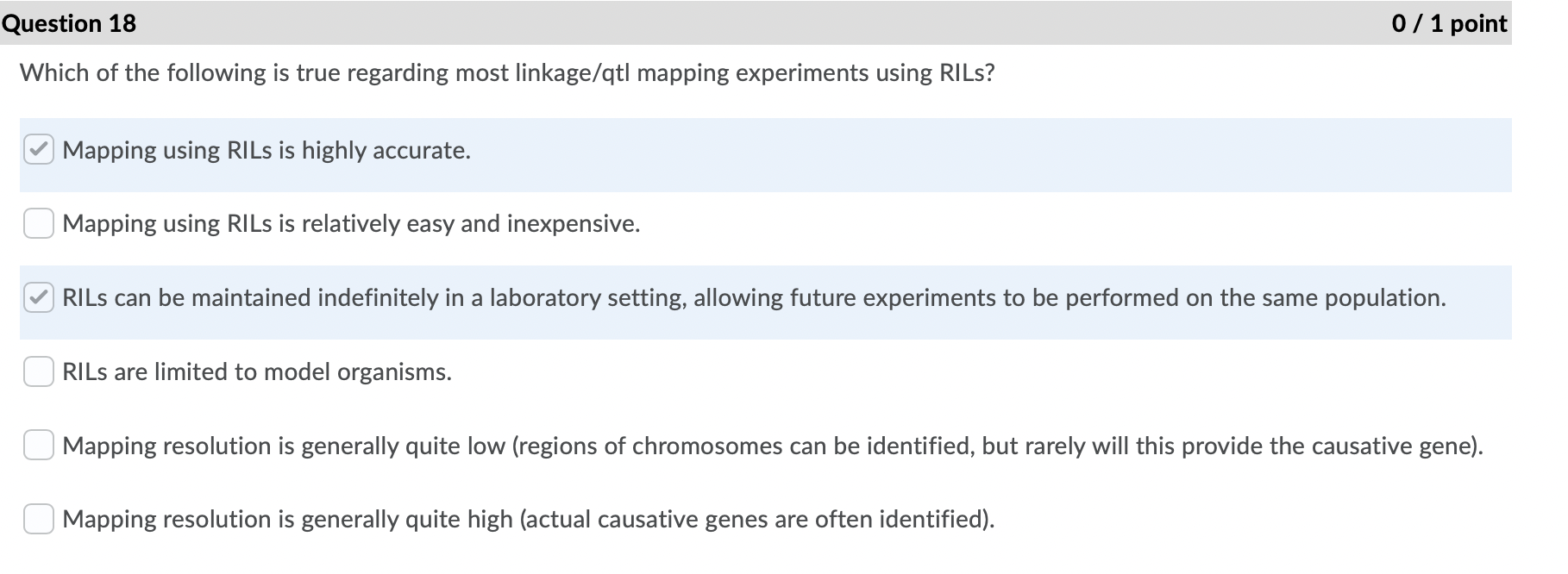This screenshot has width=1568, height=574.
Task: Uncheck the 'highly accurate' checkbox
Action: (x=39, y=151)
